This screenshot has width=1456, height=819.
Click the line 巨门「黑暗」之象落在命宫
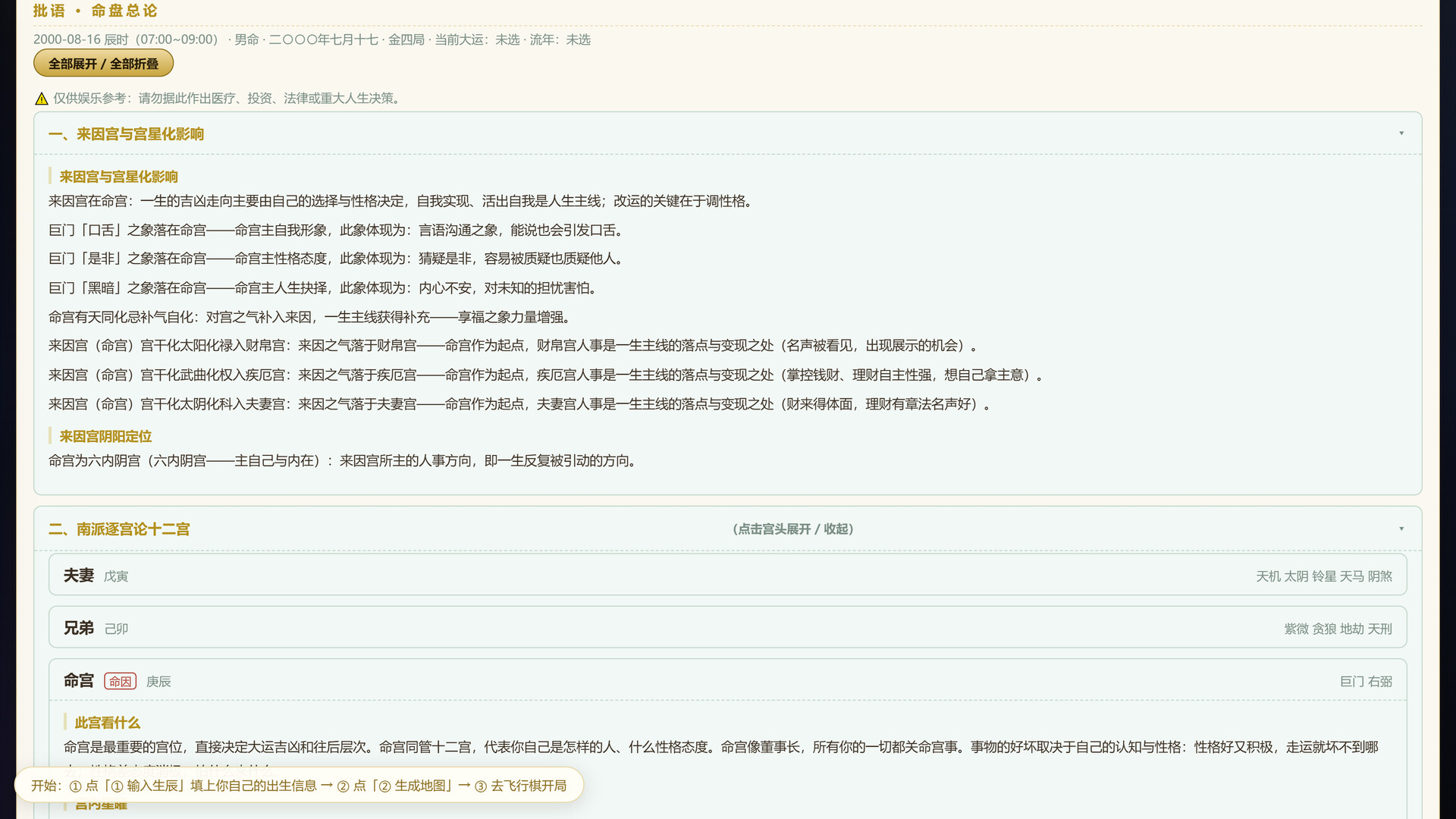tap(325, 288)
